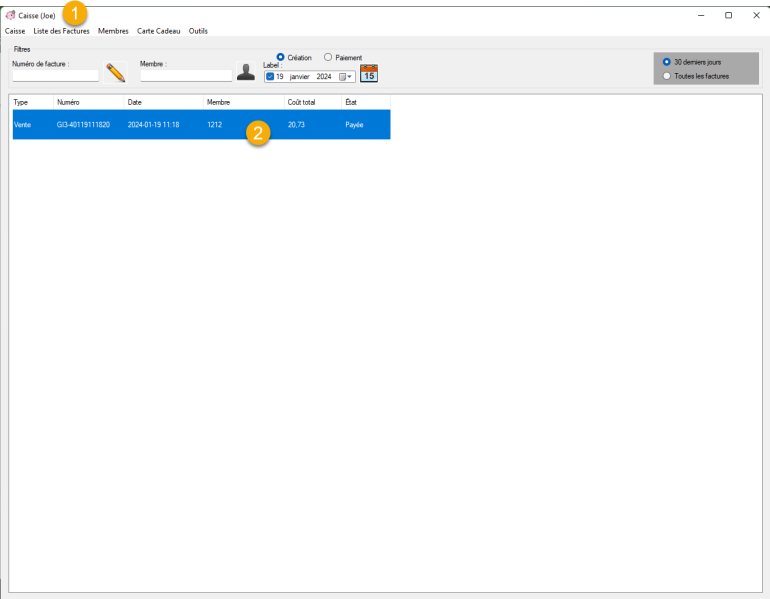
Task: Open the Liste des Factures menu
Action: [x=61, y=31]
